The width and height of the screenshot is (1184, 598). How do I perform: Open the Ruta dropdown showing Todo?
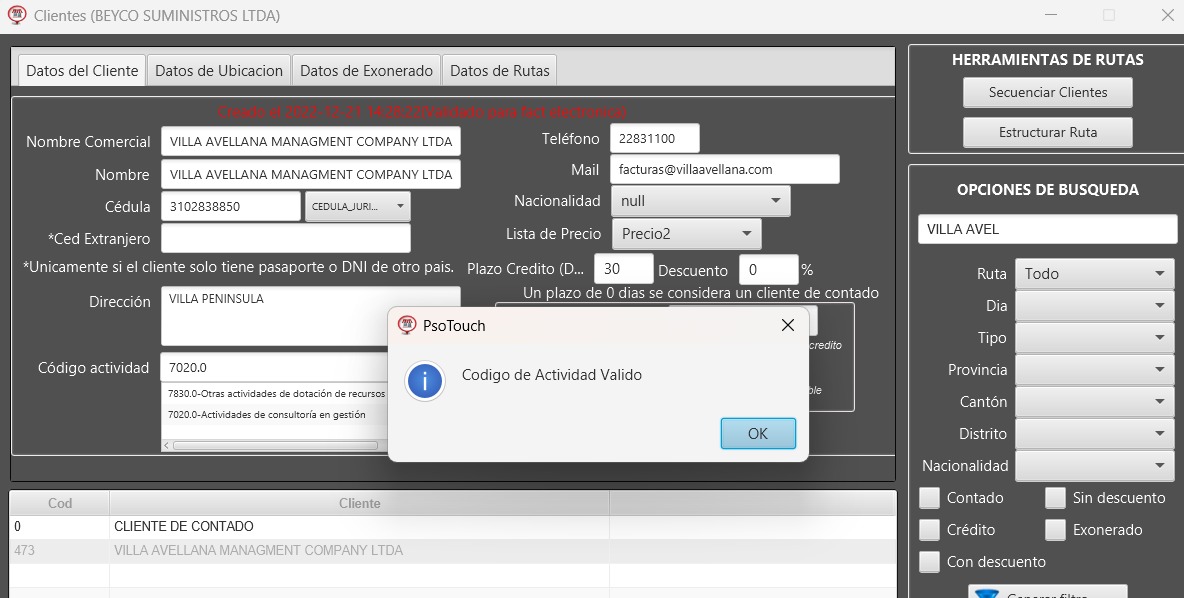point(1094,274)
